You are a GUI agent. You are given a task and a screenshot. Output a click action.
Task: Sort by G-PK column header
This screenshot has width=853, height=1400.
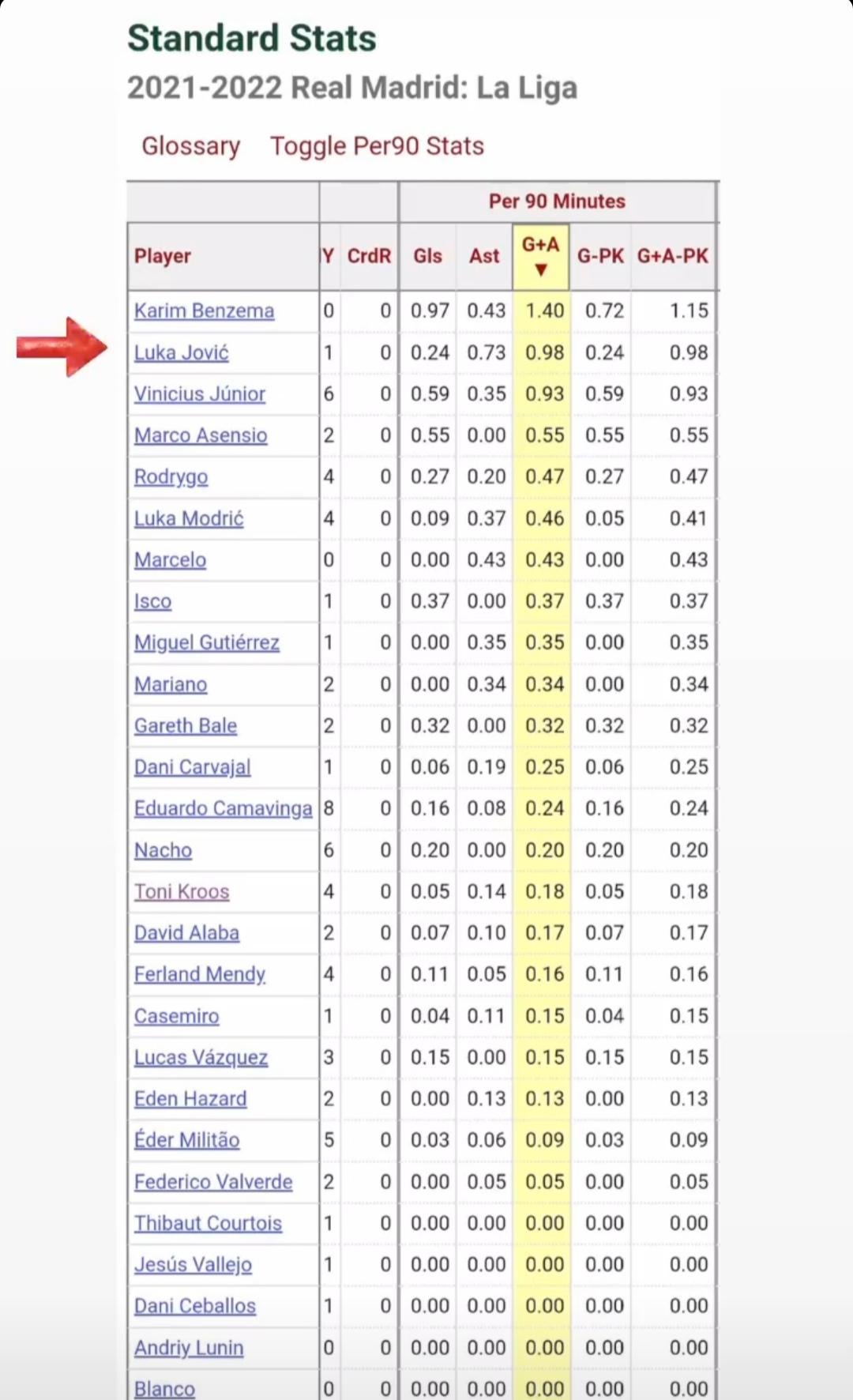[600, 256]
